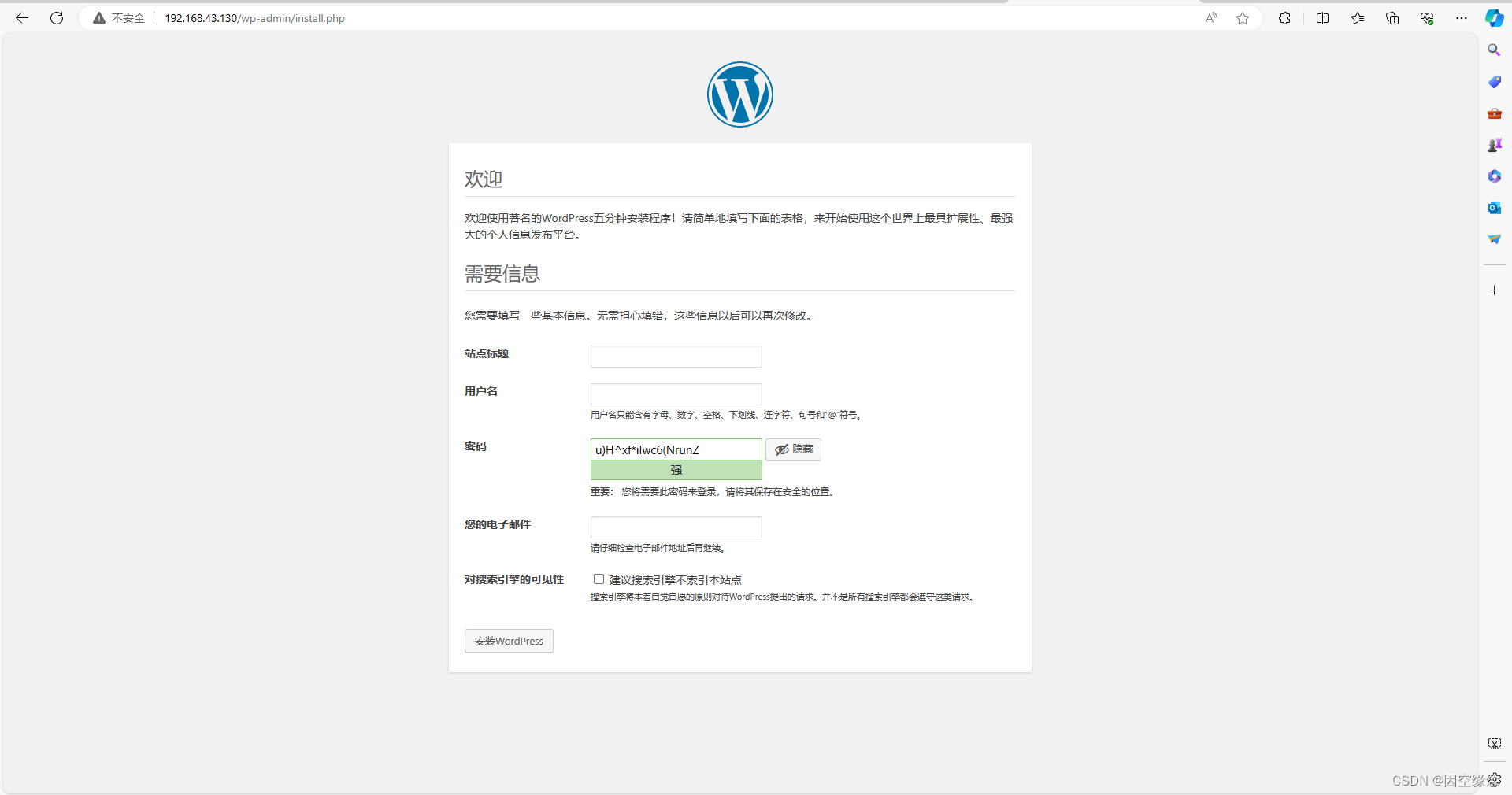Enable split screen view
Screen dimensions: 1512x795
tap(1323, 17)
